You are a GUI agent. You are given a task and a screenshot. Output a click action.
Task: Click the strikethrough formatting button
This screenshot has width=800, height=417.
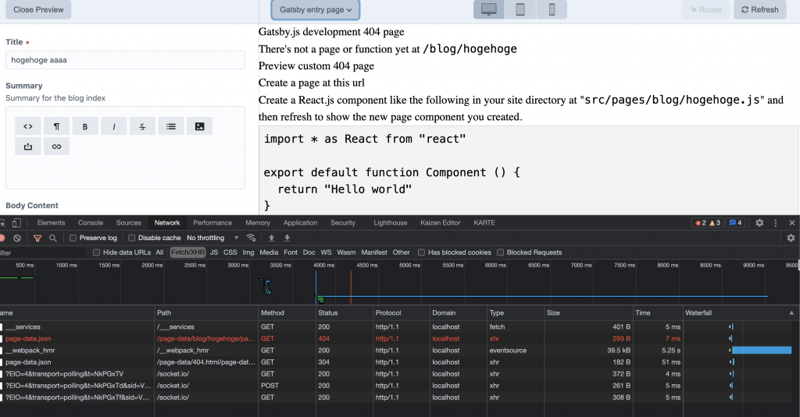tap(142, 127)
